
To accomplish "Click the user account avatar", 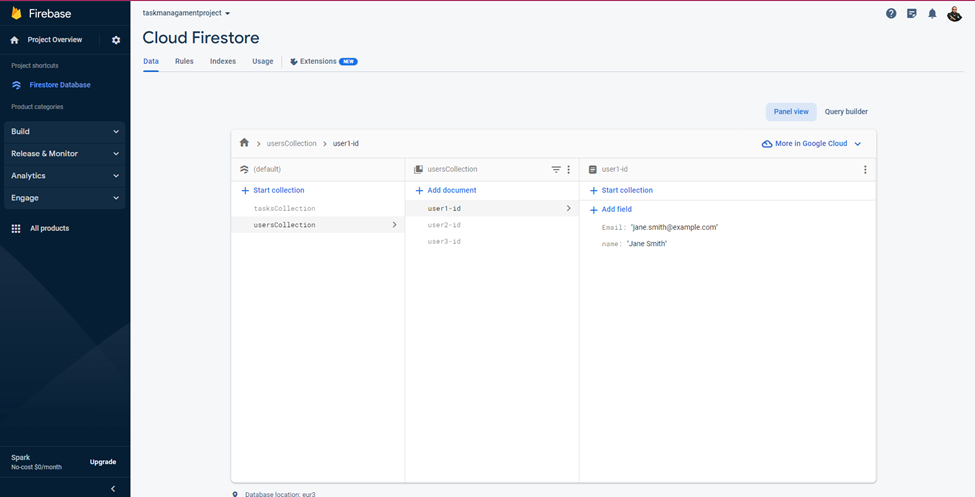I will point(954,13).
